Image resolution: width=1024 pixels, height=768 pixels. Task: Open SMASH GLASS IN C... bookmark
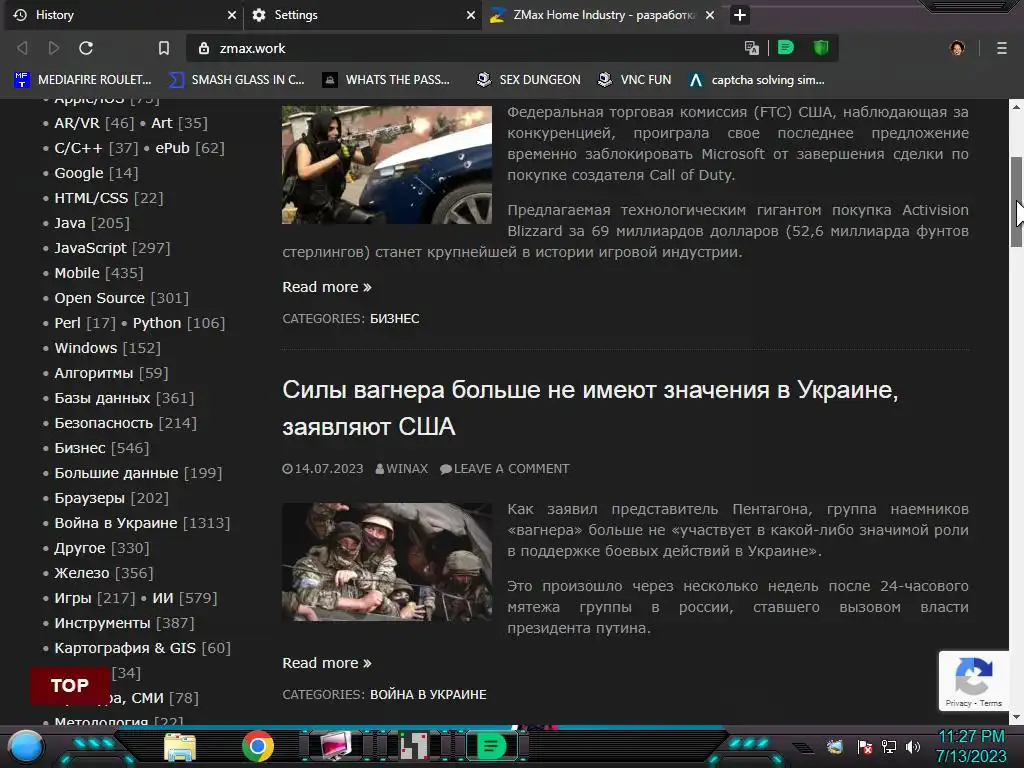(236, 80)
